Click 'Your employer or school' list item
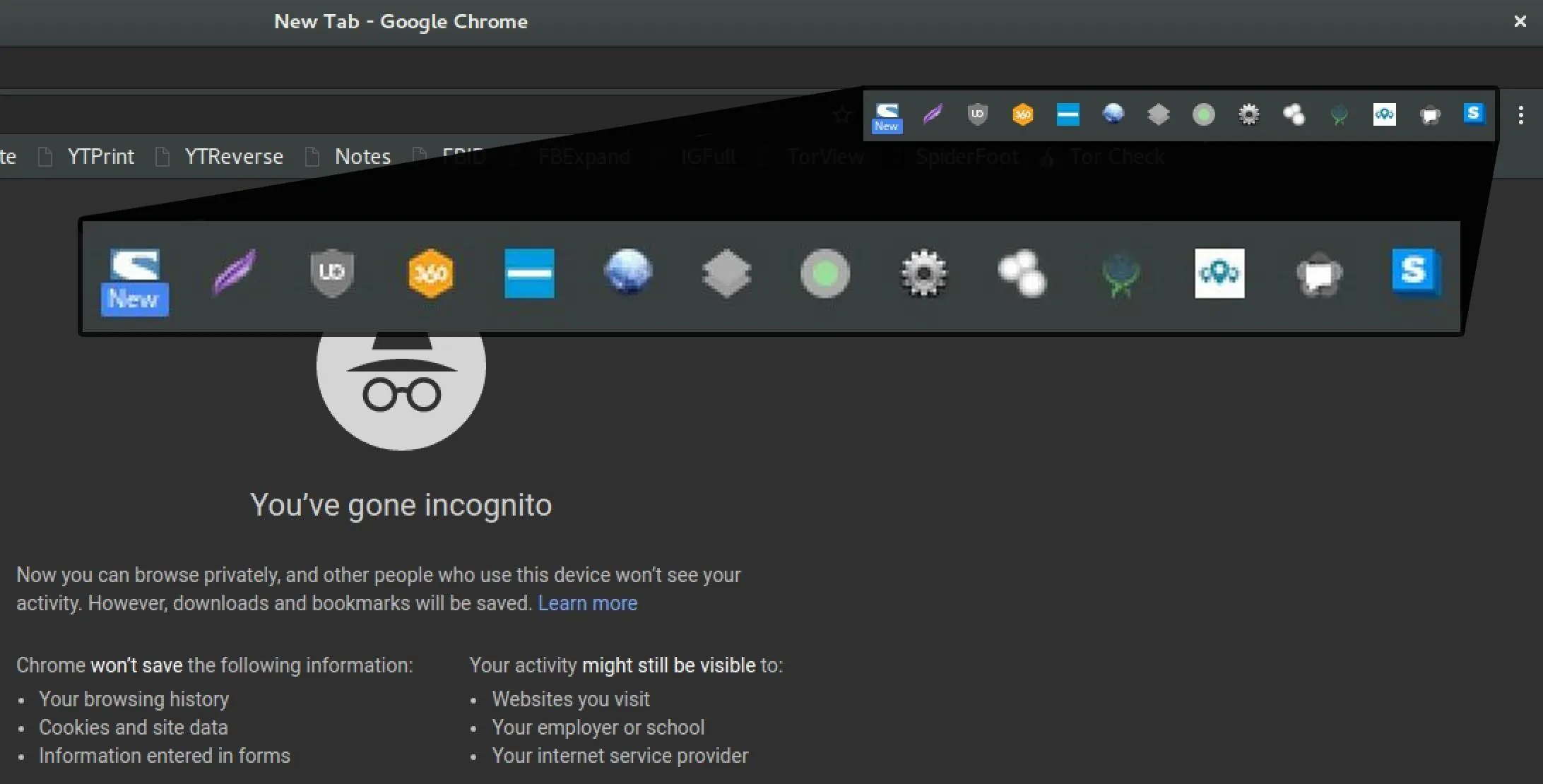The height and width of the screenshot is (784, 1543). pyautogui.click(x=598, y=727)
